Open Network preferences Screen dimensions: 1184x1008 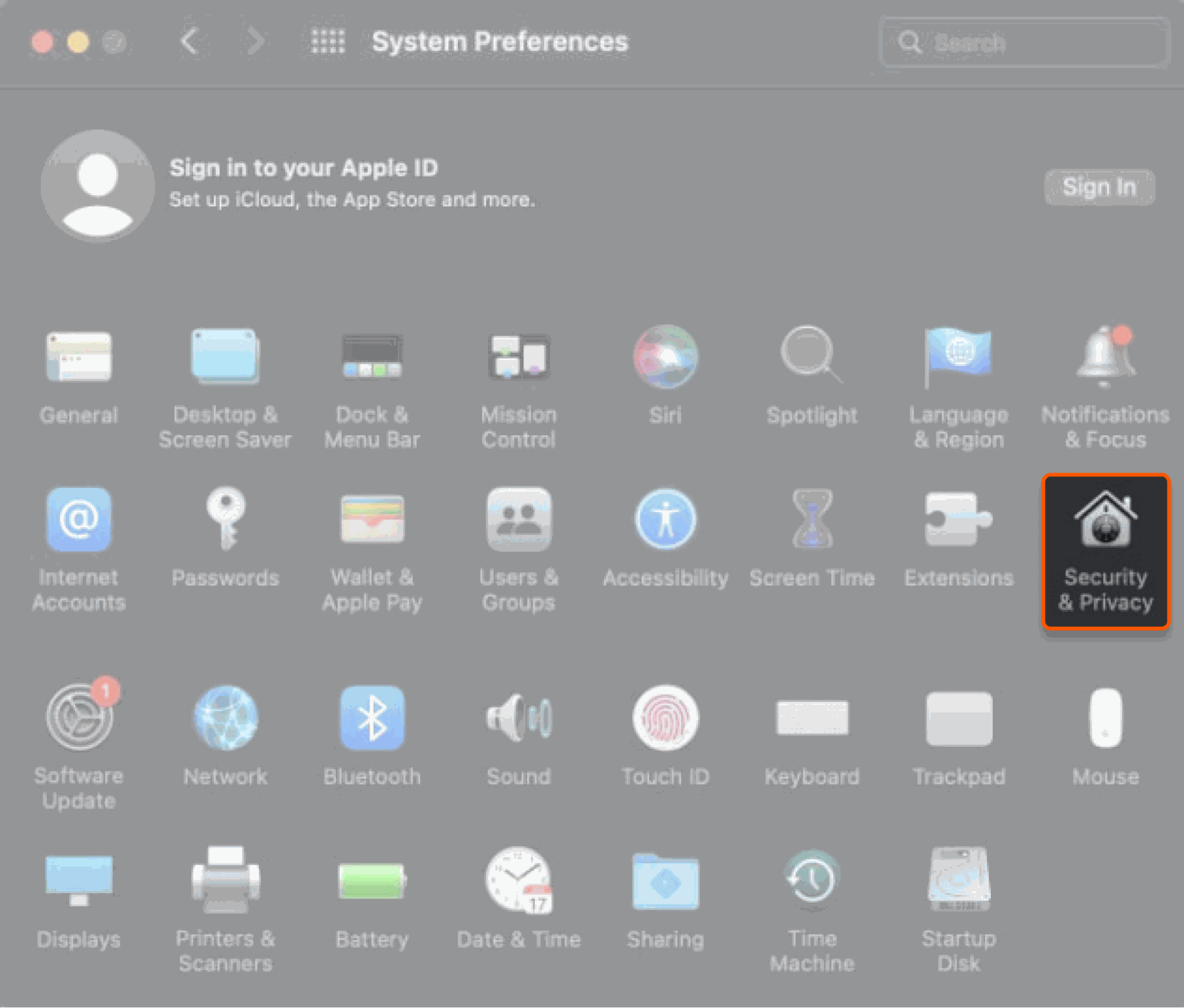click(225, 736)
